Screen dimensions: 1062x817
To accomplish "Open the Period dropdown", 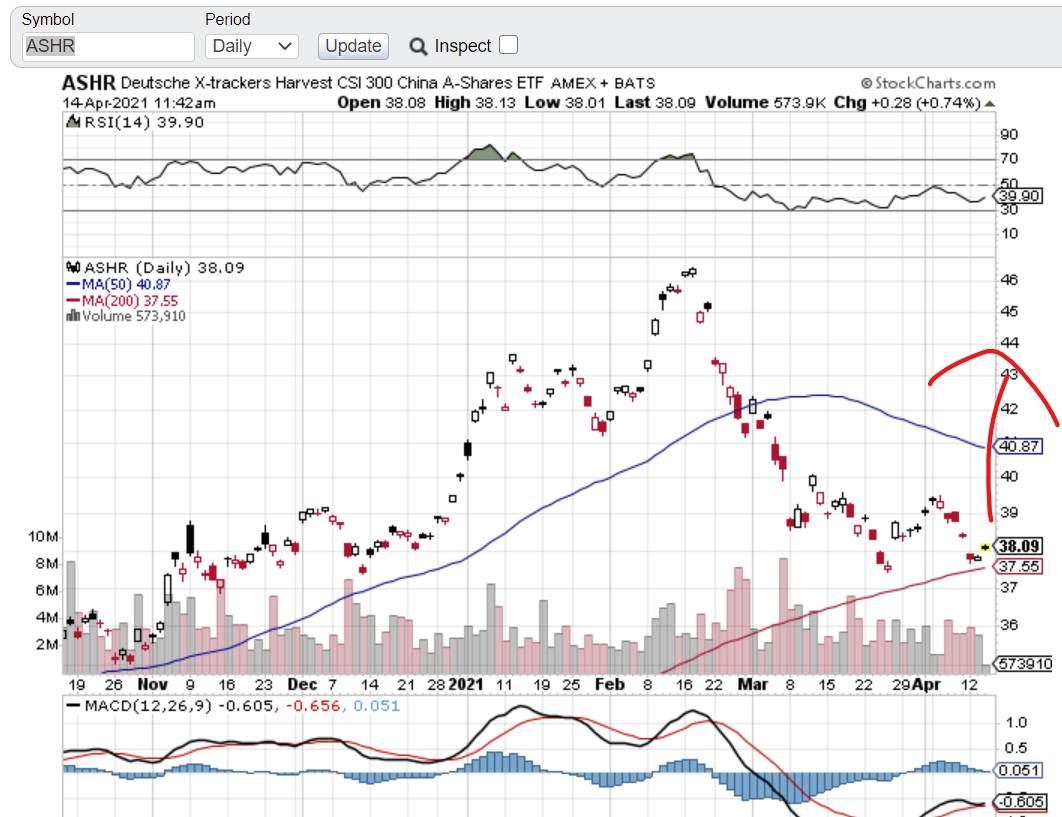I will point(252,46).
